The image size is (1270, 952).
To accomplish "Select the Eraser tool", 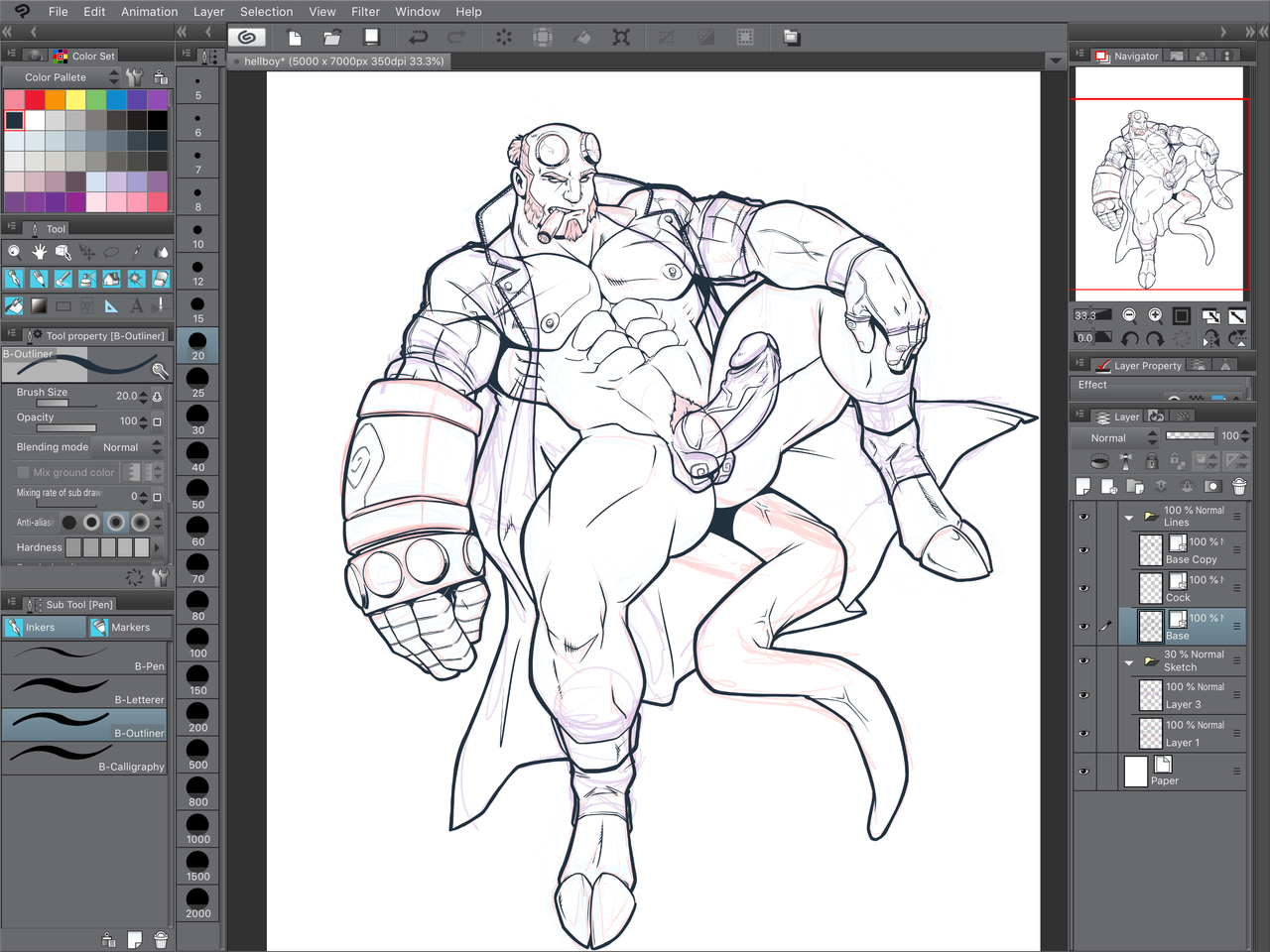I will [x=160, y=279].
